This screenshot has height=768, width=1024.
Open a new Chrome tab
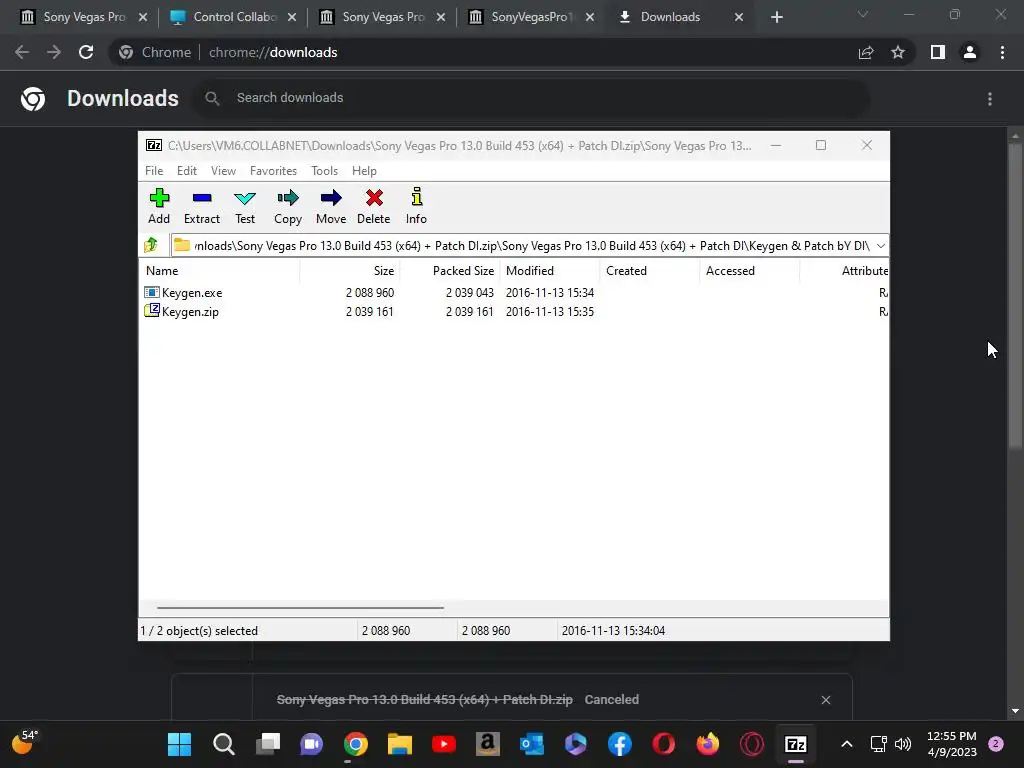coord(776,17)
